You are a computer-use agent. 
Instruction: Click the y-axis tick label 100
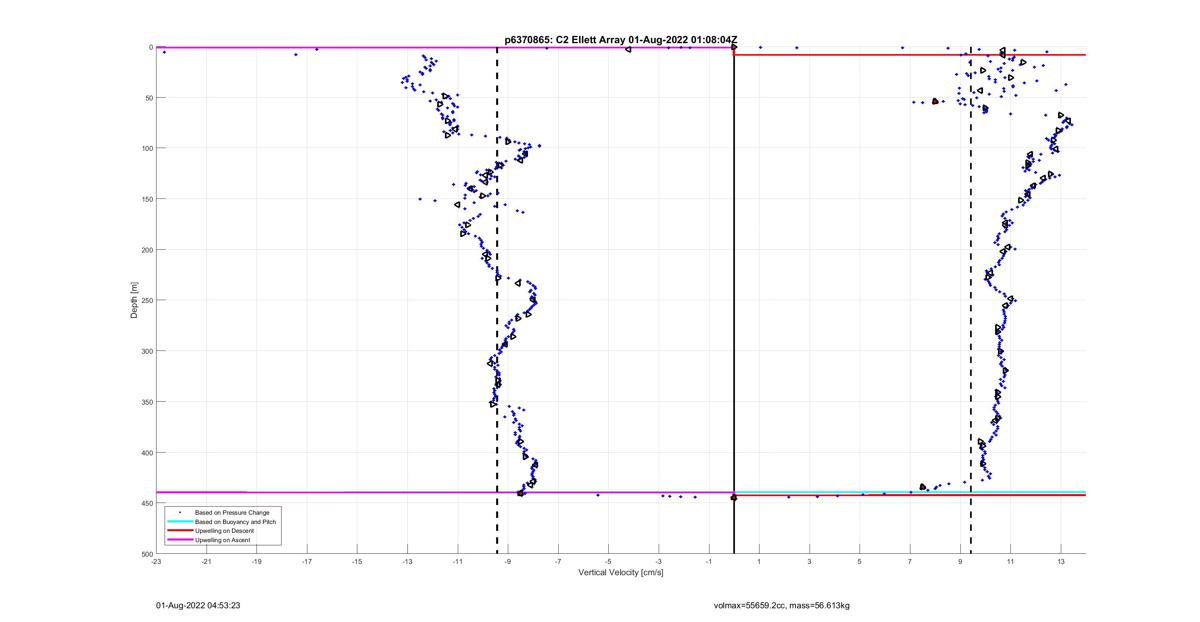[146, 148]
